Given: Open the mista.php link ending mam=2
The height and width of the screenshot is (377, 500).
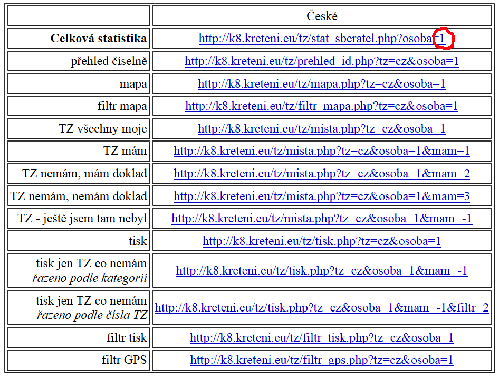Looking at the screenshot, I should tap(322, 173).
